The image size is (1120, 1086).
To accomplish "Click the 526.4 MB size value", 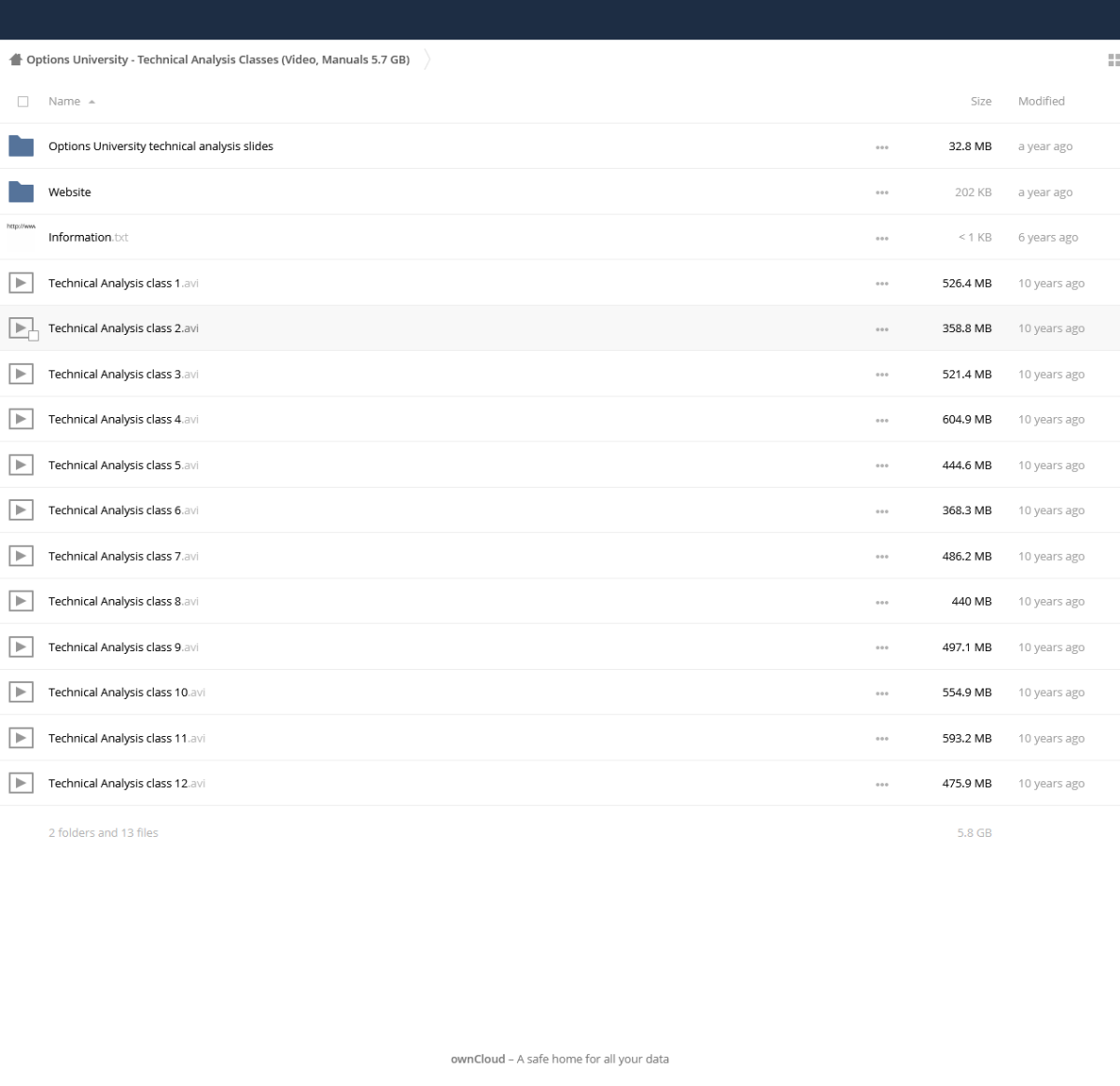I will coord(967,283).
